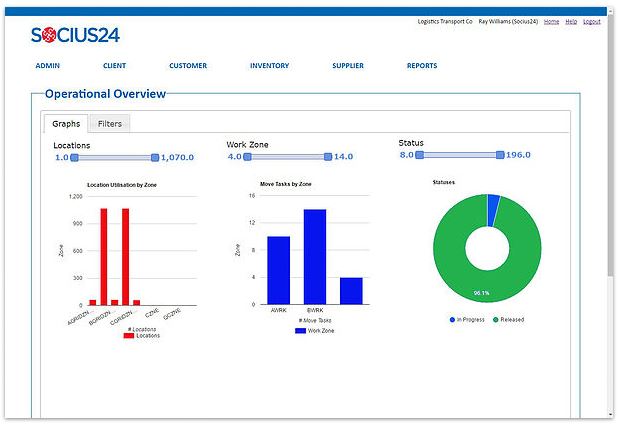Screen dimensions: 621x424
Task: Click the CZNE axis label
Action: tap(152, 313)
